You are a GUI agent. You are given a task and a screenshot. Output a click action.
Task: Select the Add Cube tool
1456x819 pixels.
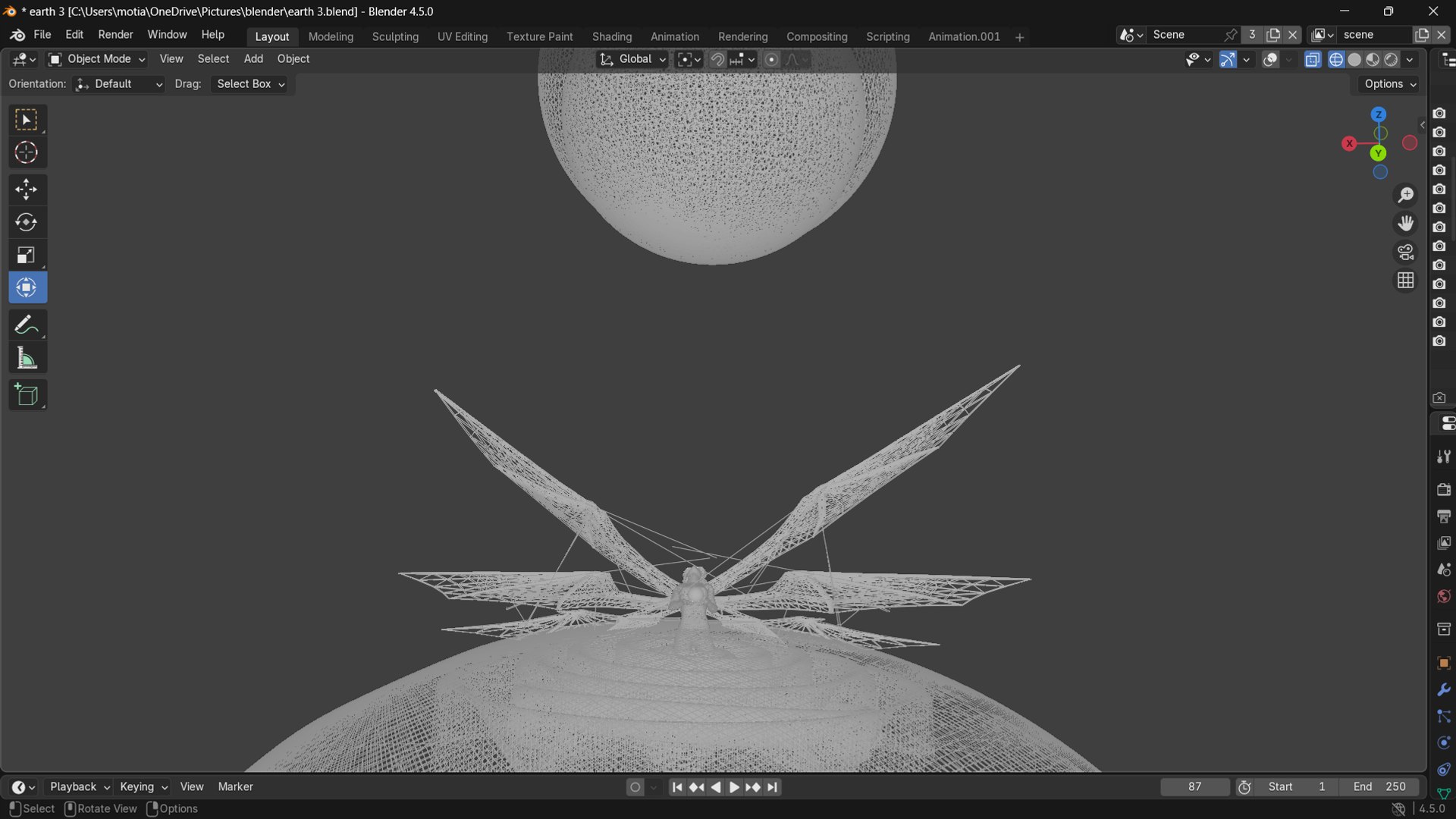[x=27, y=394]
